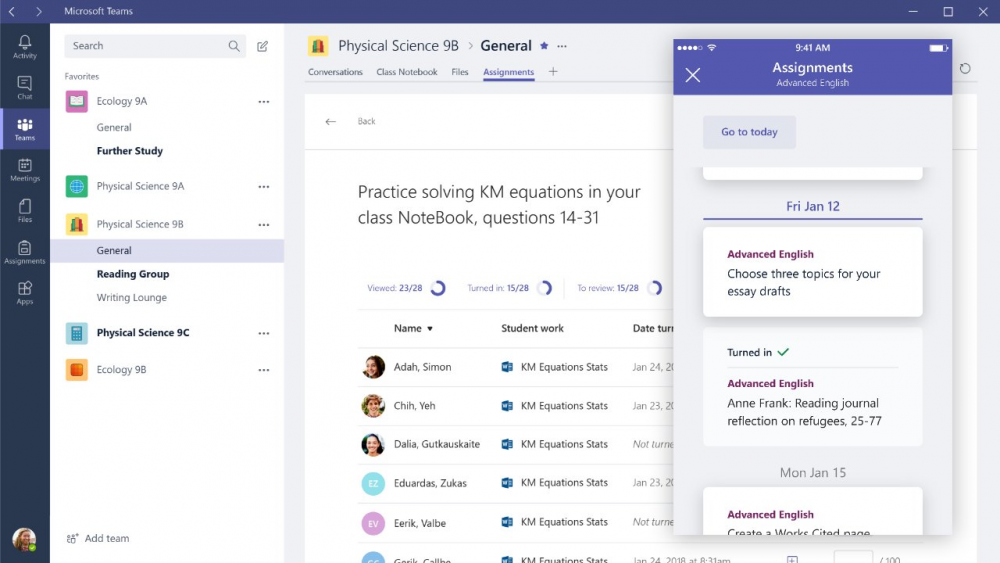Switch to the Class Notebook tab
Viewport: 1000px width, 563px height.
[407, 72]
